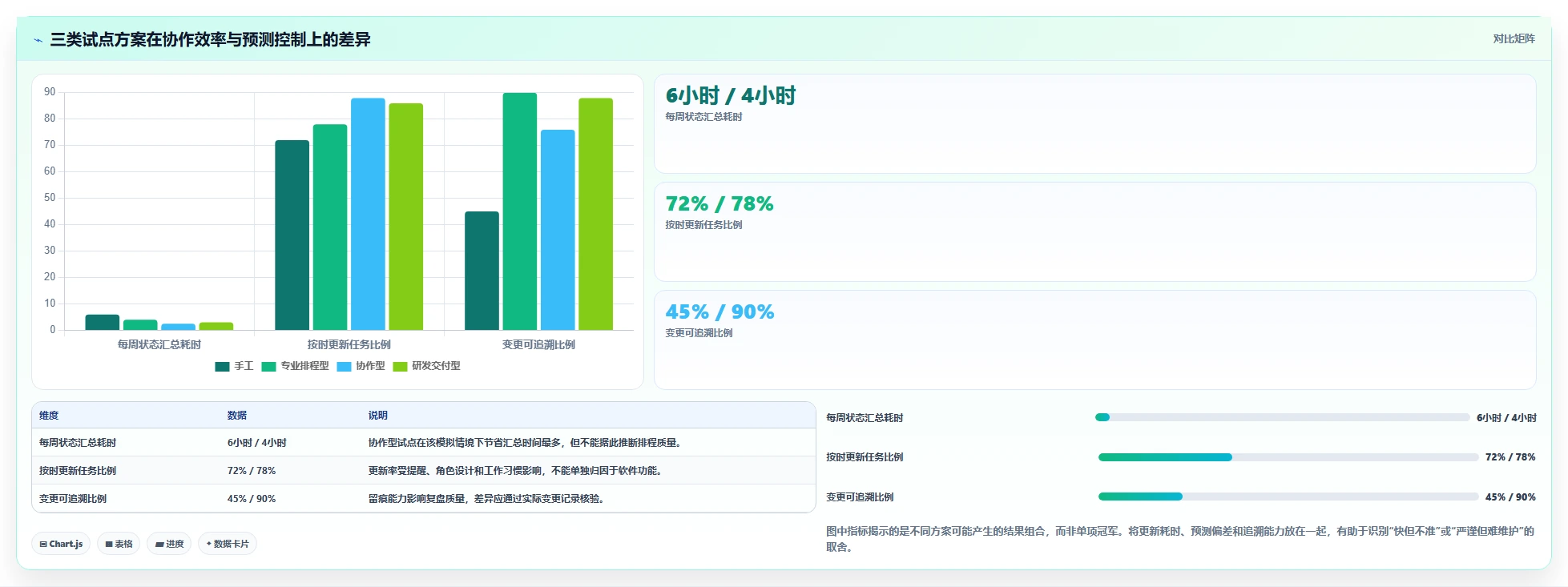Screen dimensions: 1568x587
Task: Click the 研发交付型 bar in 按时更新任务比例 group
Action: tap(406, 217)
